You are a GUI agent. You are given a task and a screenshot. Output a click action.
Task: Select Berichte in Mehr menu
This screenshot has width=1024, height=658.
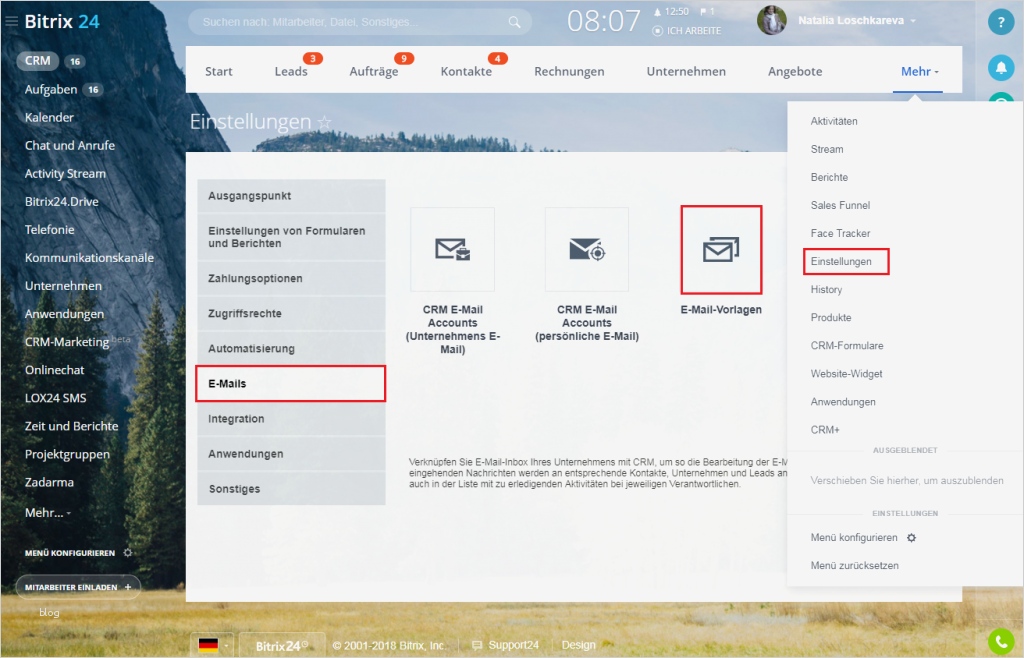coord(829,177)
